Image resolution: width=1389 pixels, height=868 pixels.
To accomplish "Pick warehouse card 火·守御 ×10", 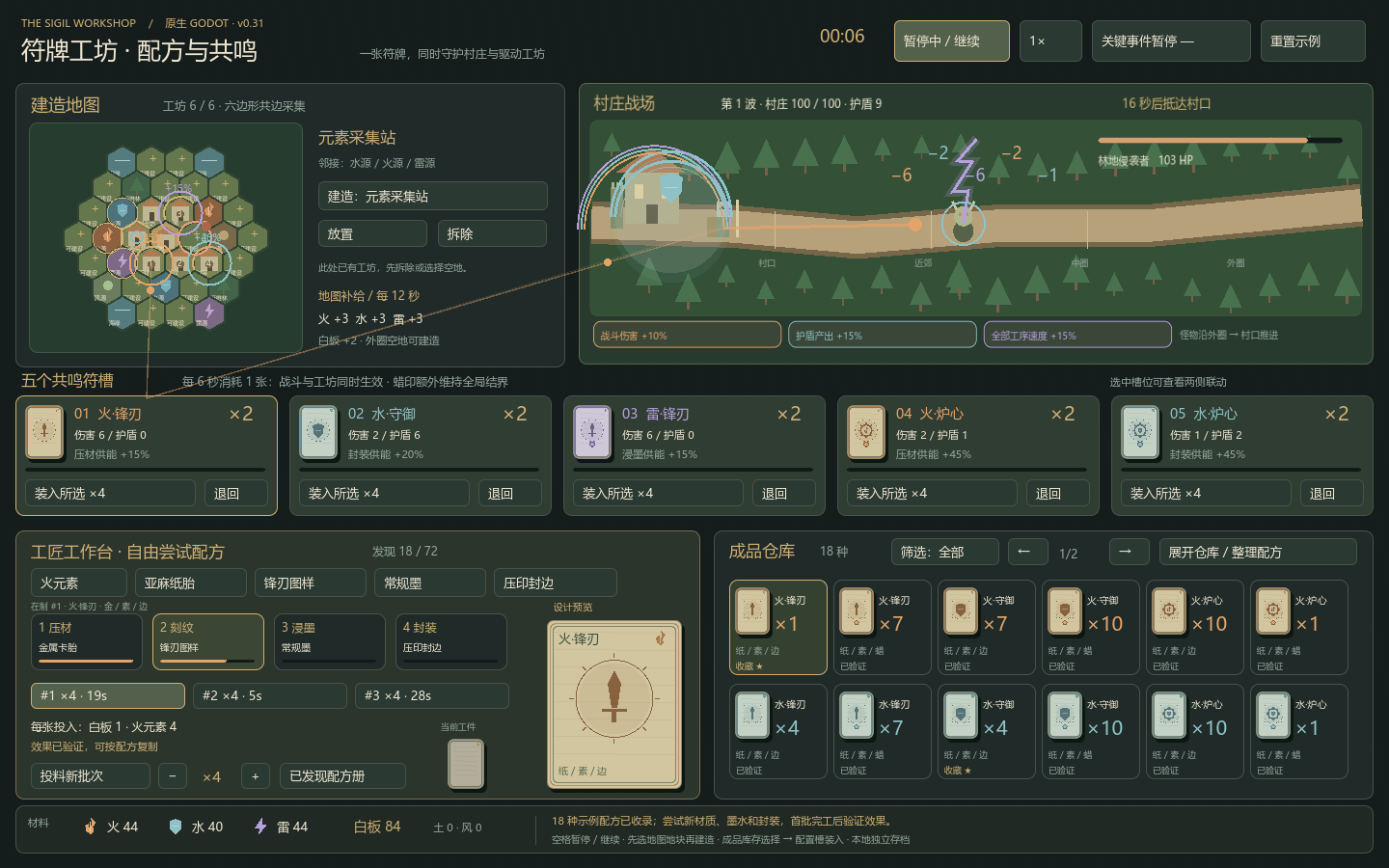I will 1091,627.
